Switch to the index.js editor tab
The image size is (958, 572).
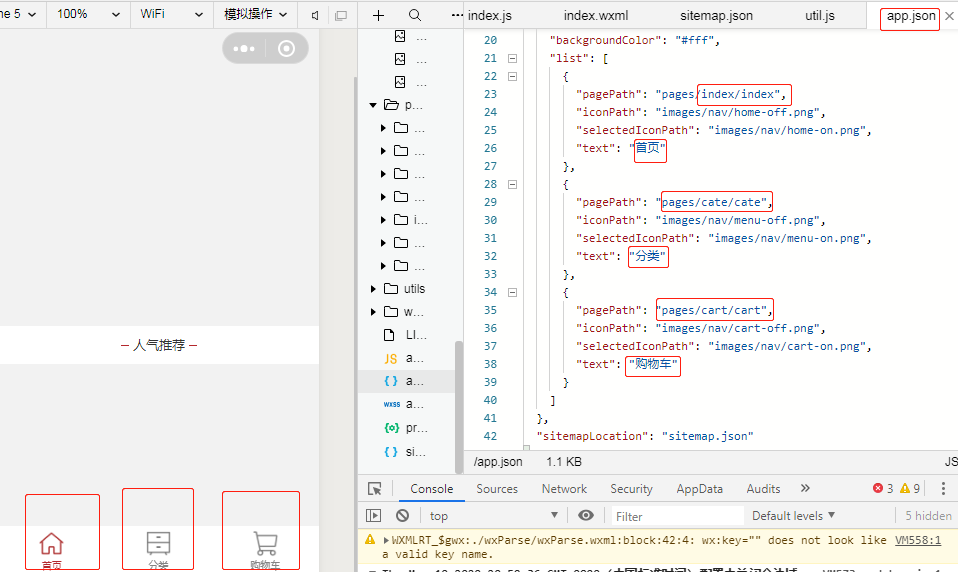[490, 16]
